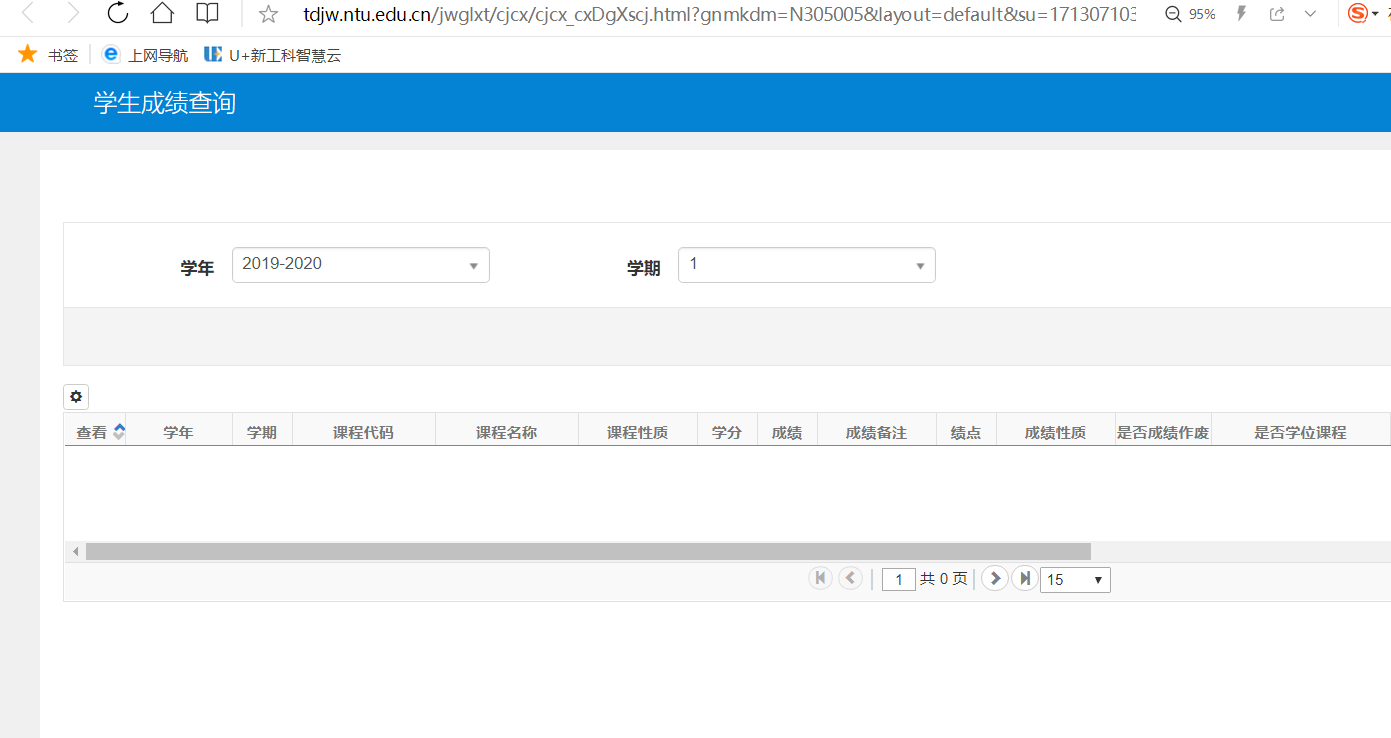The height and width of the screenshot is (738, 1391).
Task: Reload the page with the refresh icon
Action: [x=118, y=14]
